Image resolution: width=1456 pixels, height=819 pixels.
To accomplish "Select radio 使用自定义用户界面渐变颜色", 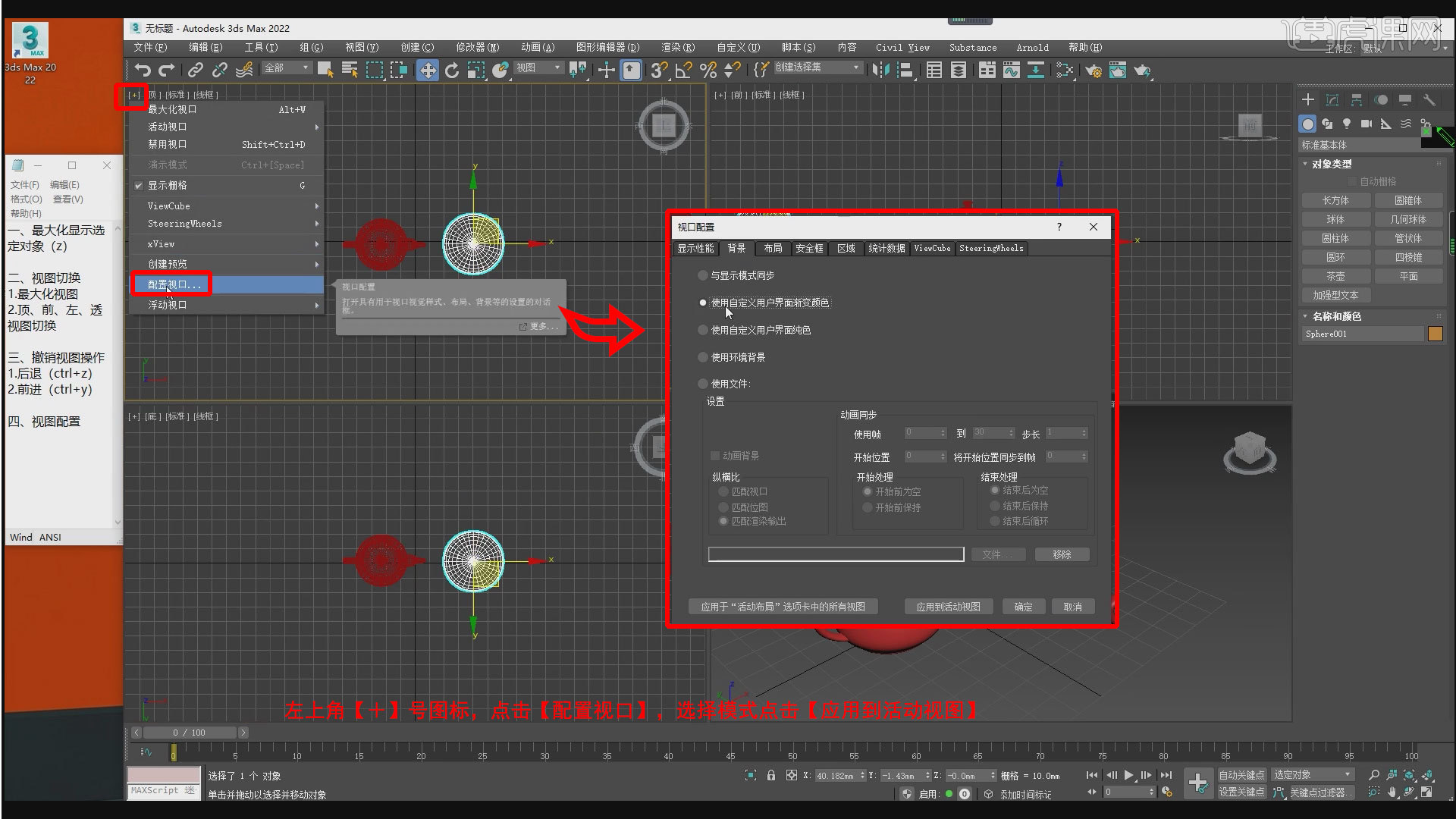I will (x=703, y=303).
